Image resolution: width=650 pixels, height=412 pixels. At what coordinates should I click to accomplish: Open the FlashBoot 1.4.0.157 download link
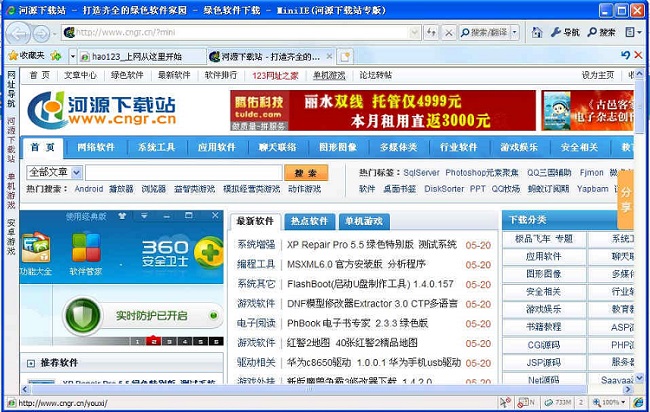(x=370, y=284)
